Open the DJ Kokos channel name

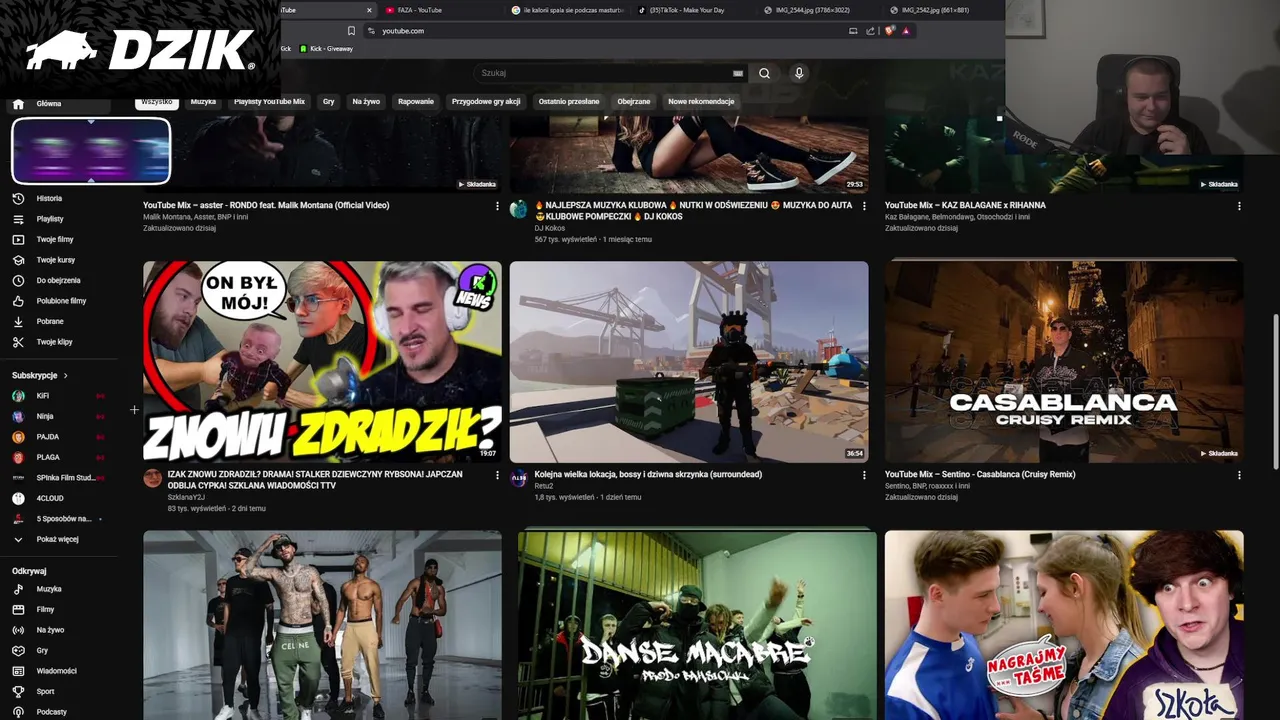[x=550, y=228]
